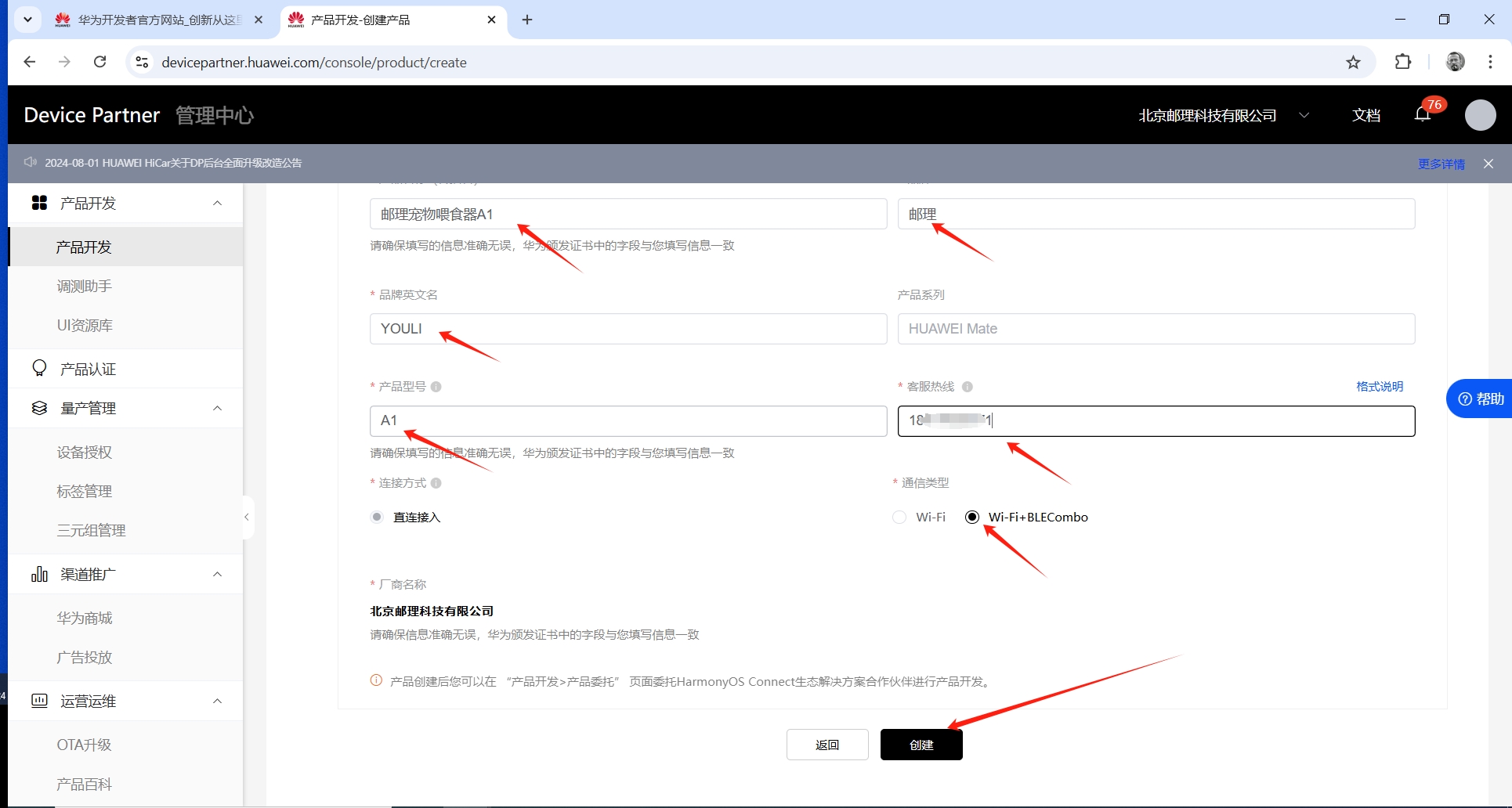Open a new browser tab

[x=527, y=20]
